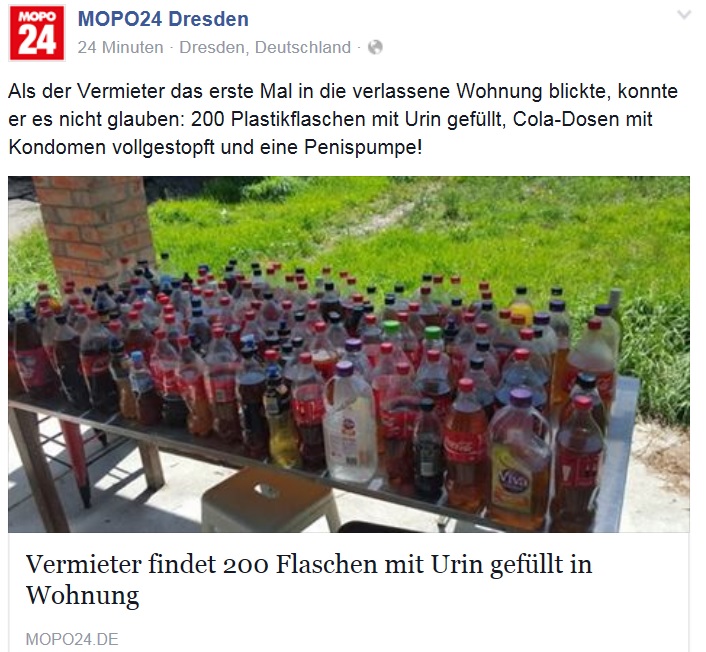Click the post text line mentioning Penispumpe

tap(215, 147)
